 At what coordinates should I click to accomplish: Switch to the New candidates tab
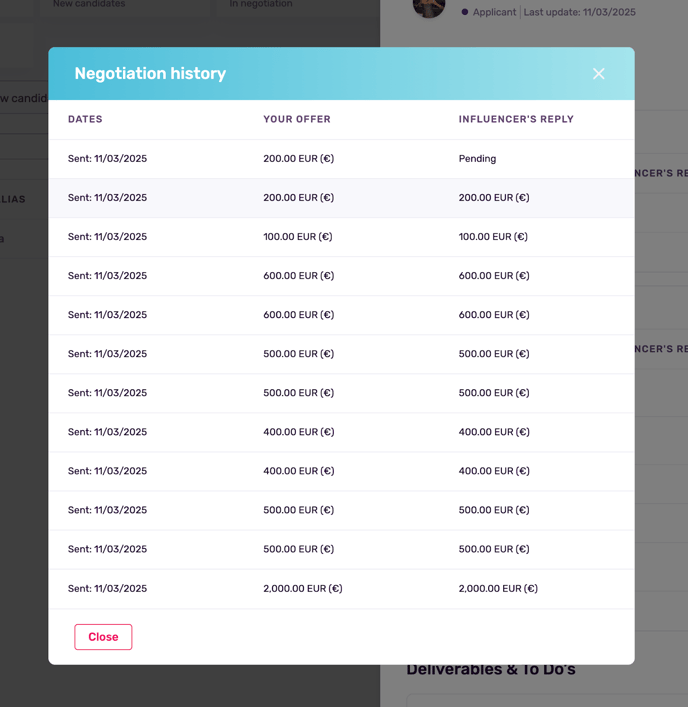89,4
